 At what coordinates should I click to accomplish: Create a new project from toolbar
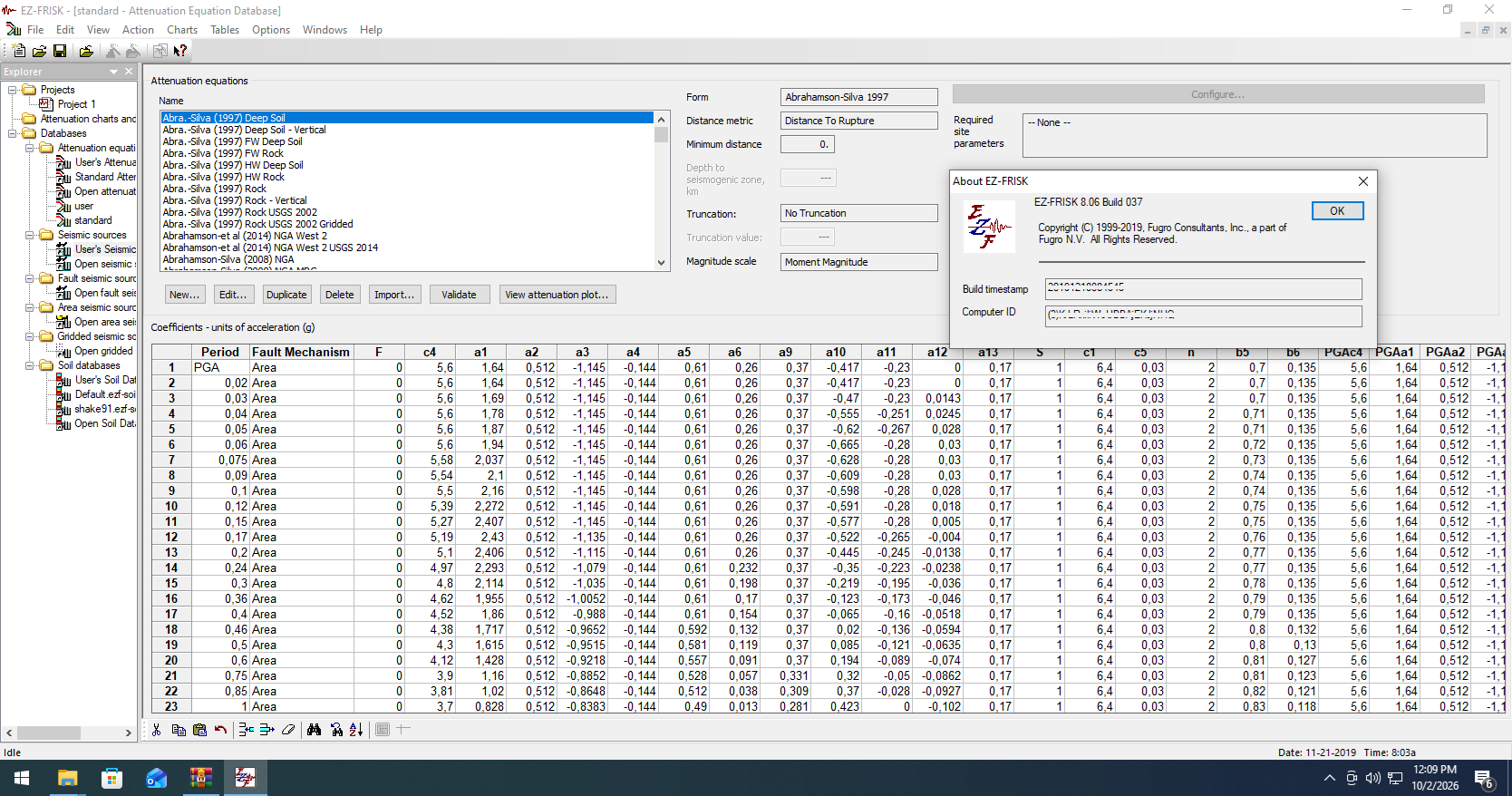pos(19,51)
